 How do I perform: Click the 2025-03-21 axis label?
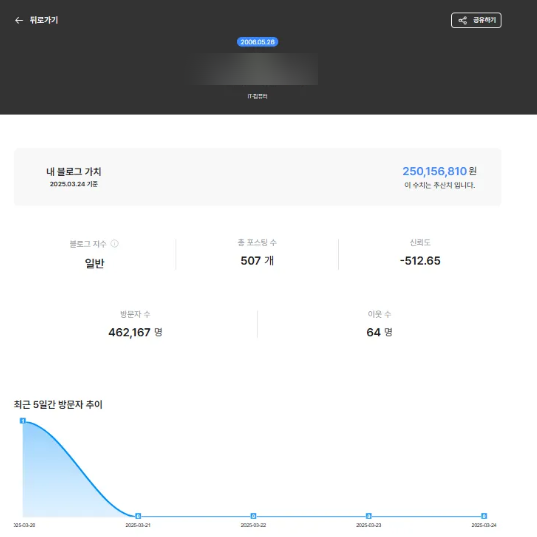[138, 525]
